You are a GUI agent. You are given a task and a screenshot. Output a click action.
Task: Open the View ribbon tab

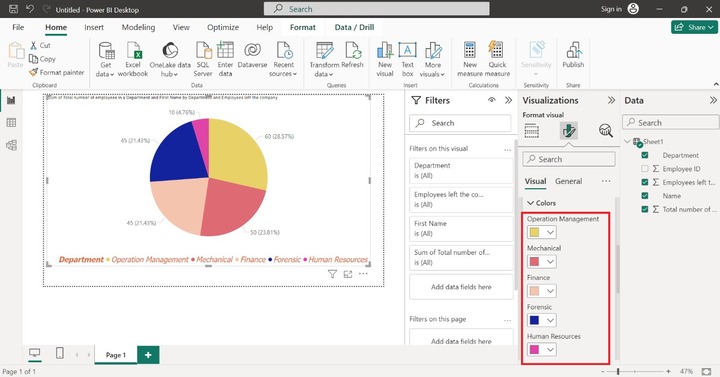(181, 28)
